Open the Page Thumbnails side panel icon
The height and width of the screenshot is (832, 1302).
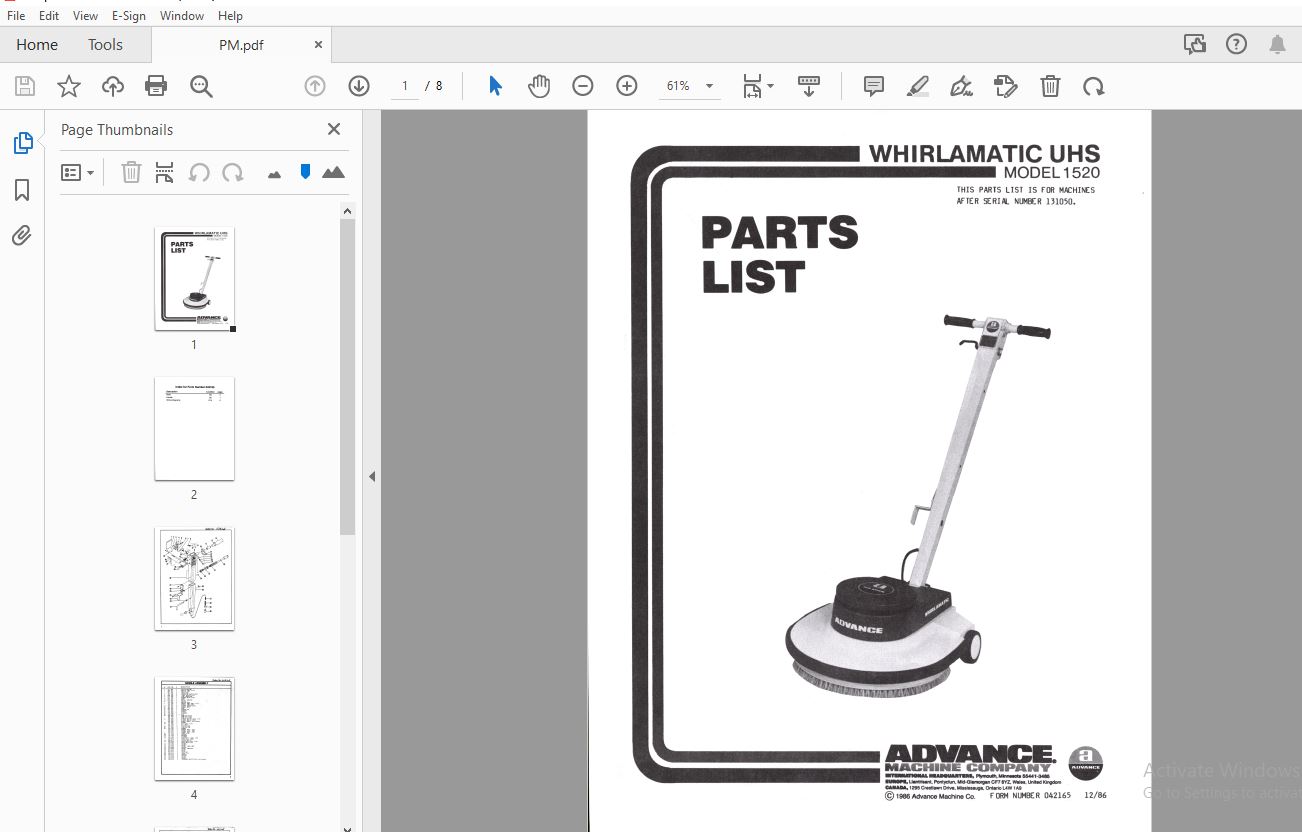[x=22, y=143]
